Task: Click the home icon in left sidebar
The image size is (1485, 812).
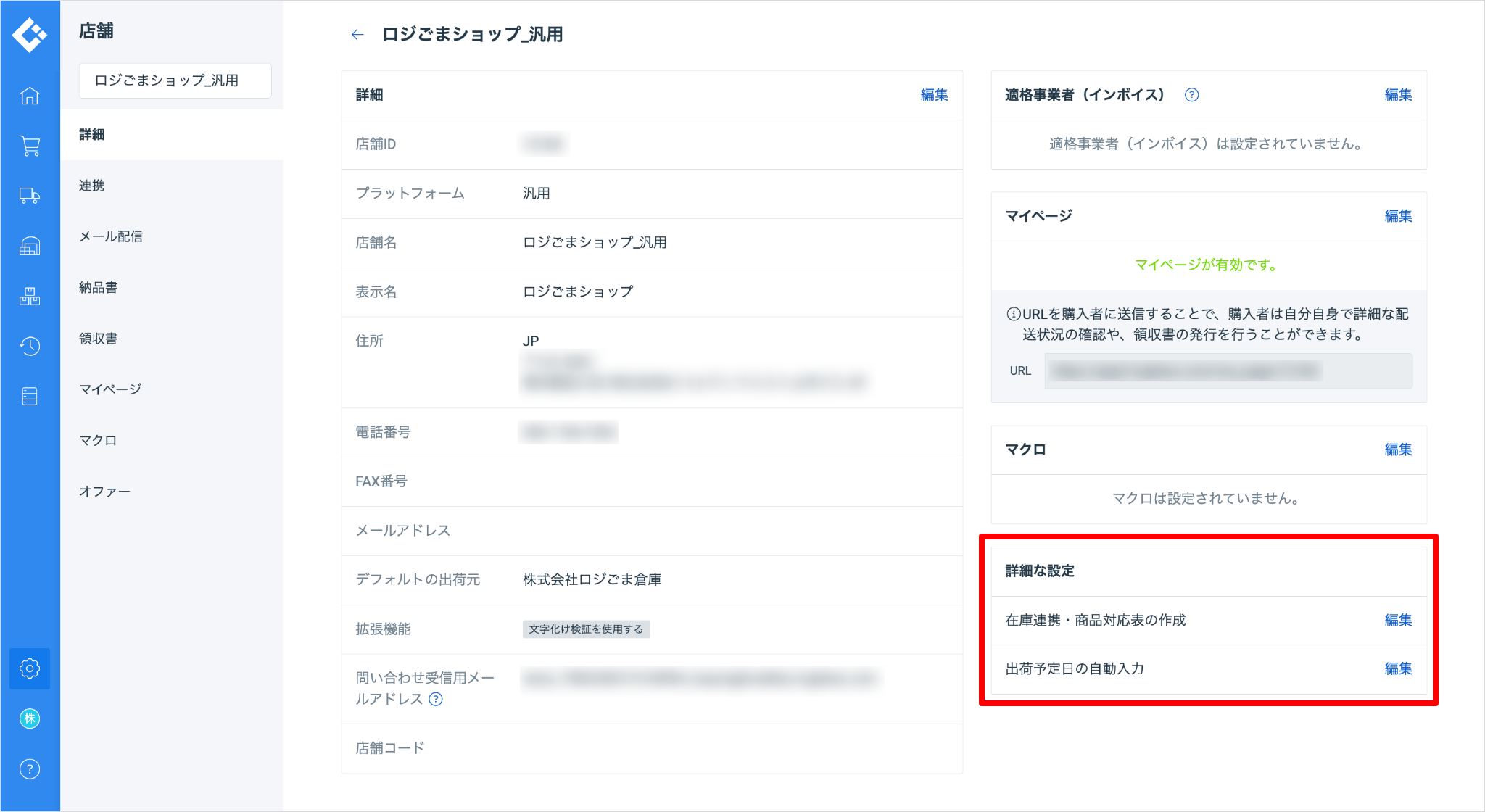Action: click(30, 96)
